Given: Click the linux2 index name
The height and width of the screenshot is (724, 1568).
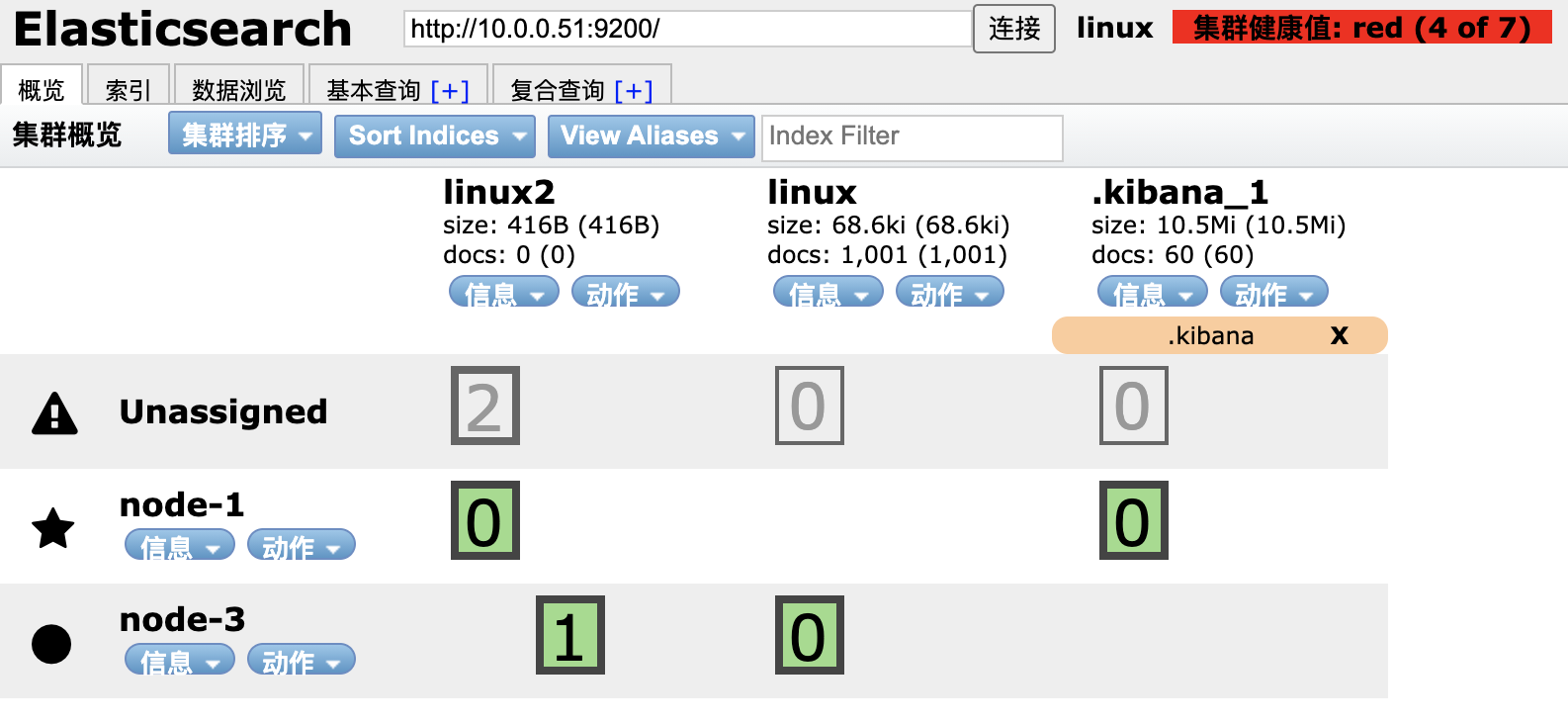Looking at the screenshot, I should click(499, 191).
